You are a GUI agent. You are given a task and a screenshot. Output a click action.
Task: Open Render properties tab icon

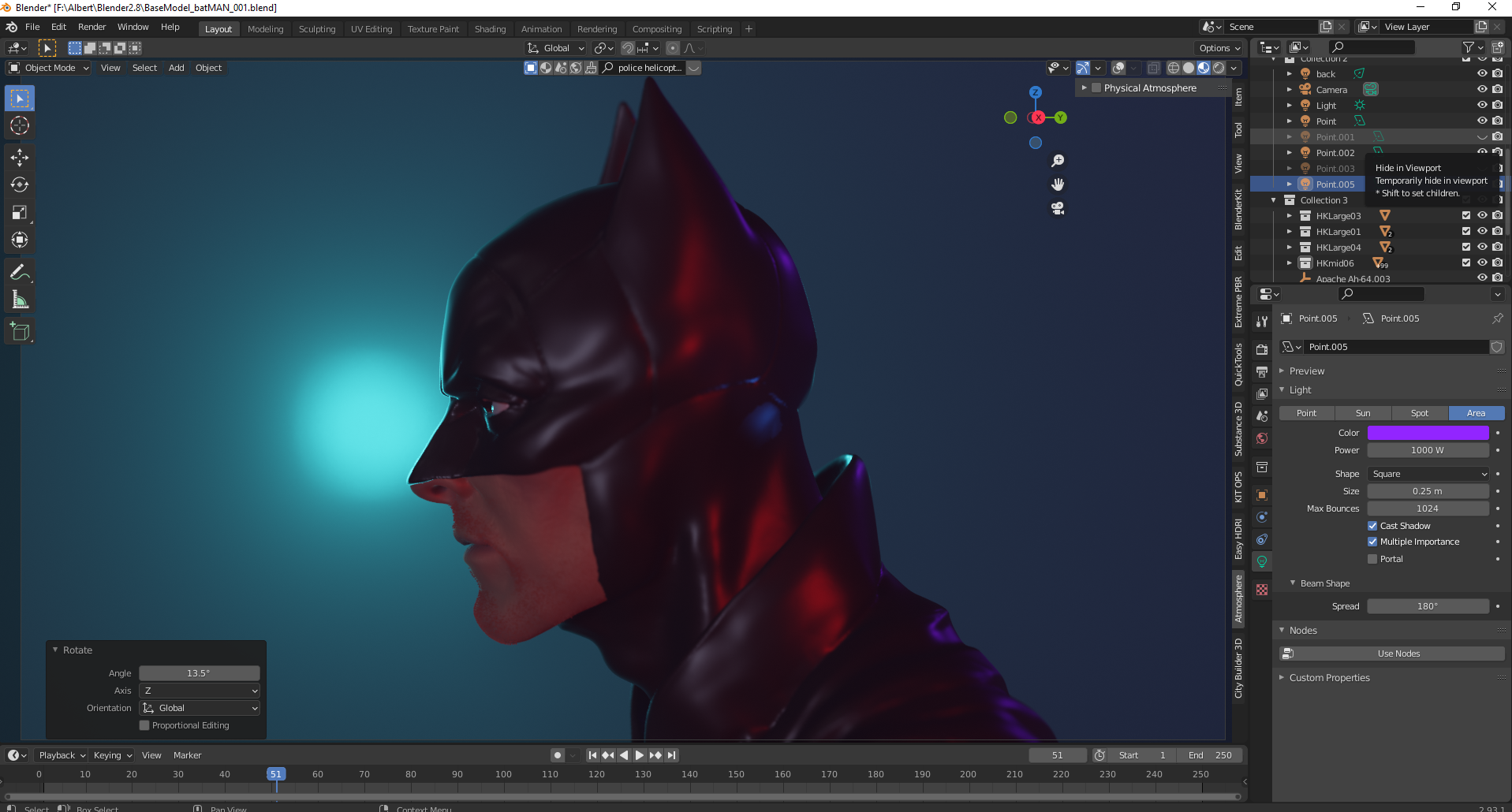click(1262, 349)
